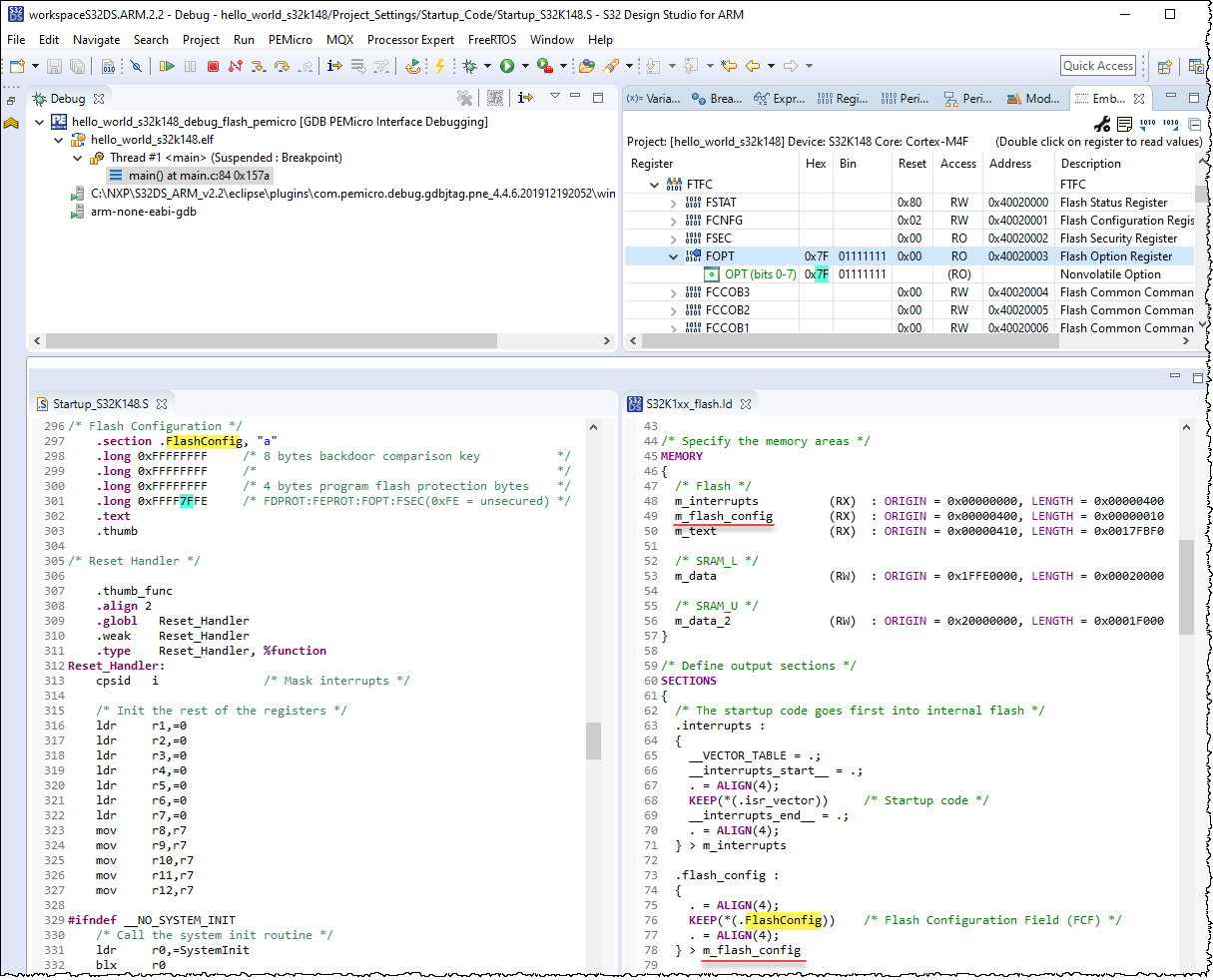The image size is (1213, 980).
Task: Click the Step Over icon
Action: [x=282, y=67]
